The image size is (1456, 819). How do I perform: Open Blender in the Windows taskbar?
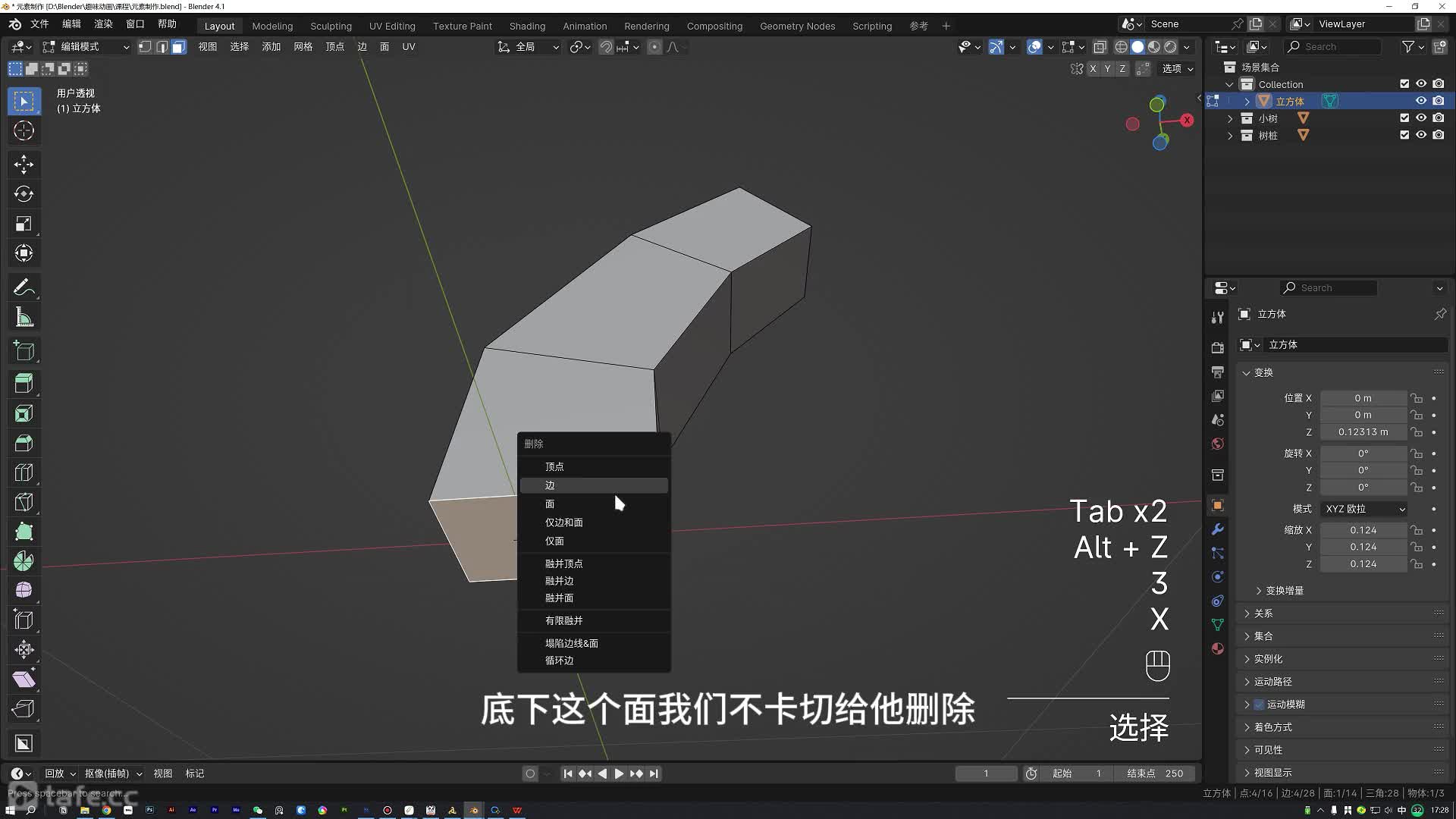pos(474,810)
